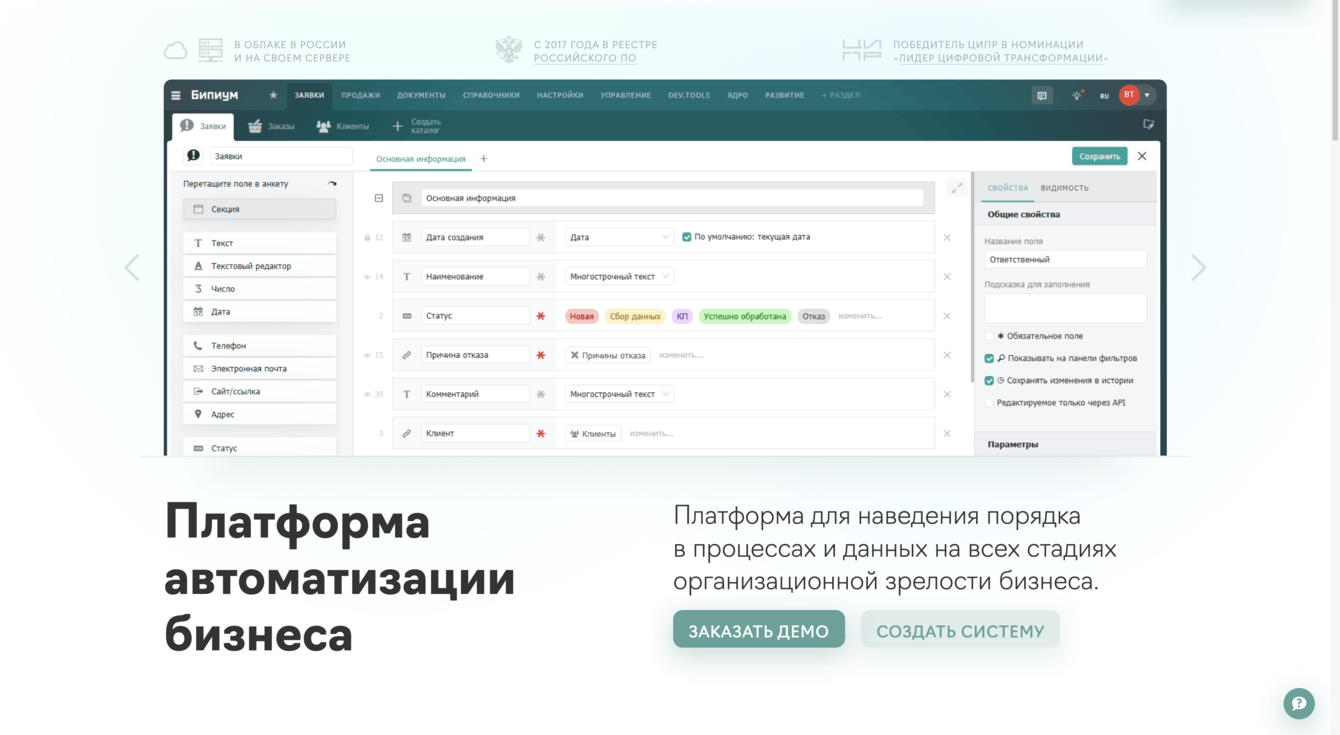Remove the Статус field row
Screen dimensions: 1340x735
pyautogui.click(x=947, y=316)
